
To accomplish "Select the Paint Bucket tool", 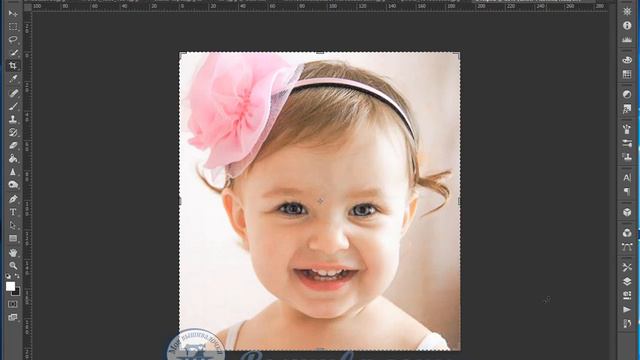I will click(13, 158).
